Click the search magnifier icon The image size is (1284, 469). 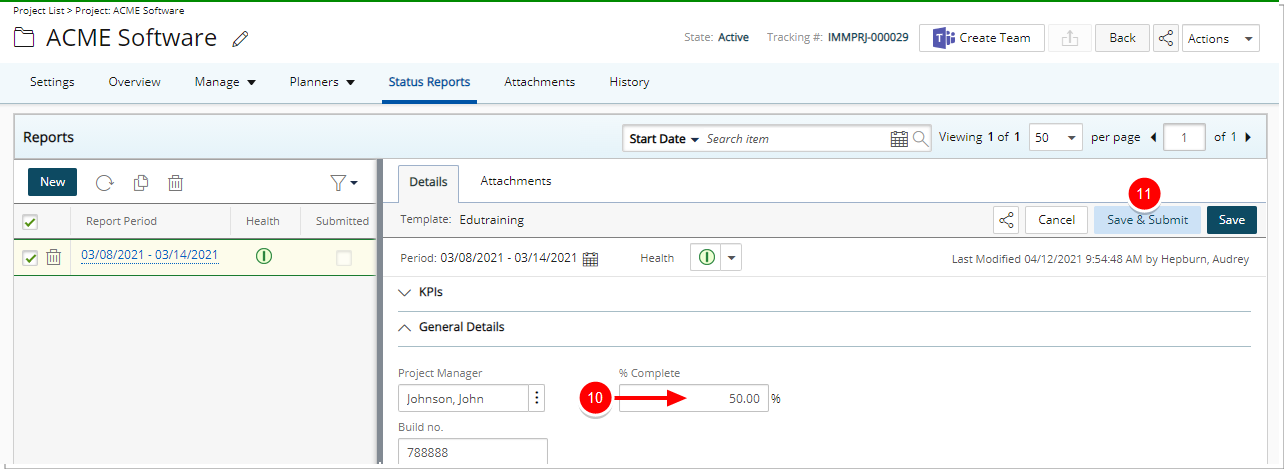920,138
